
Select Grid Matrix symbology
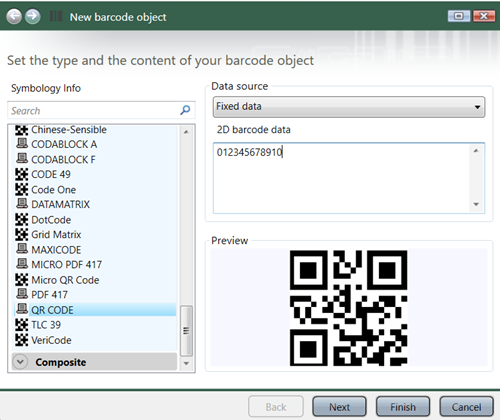click(56, 235)
